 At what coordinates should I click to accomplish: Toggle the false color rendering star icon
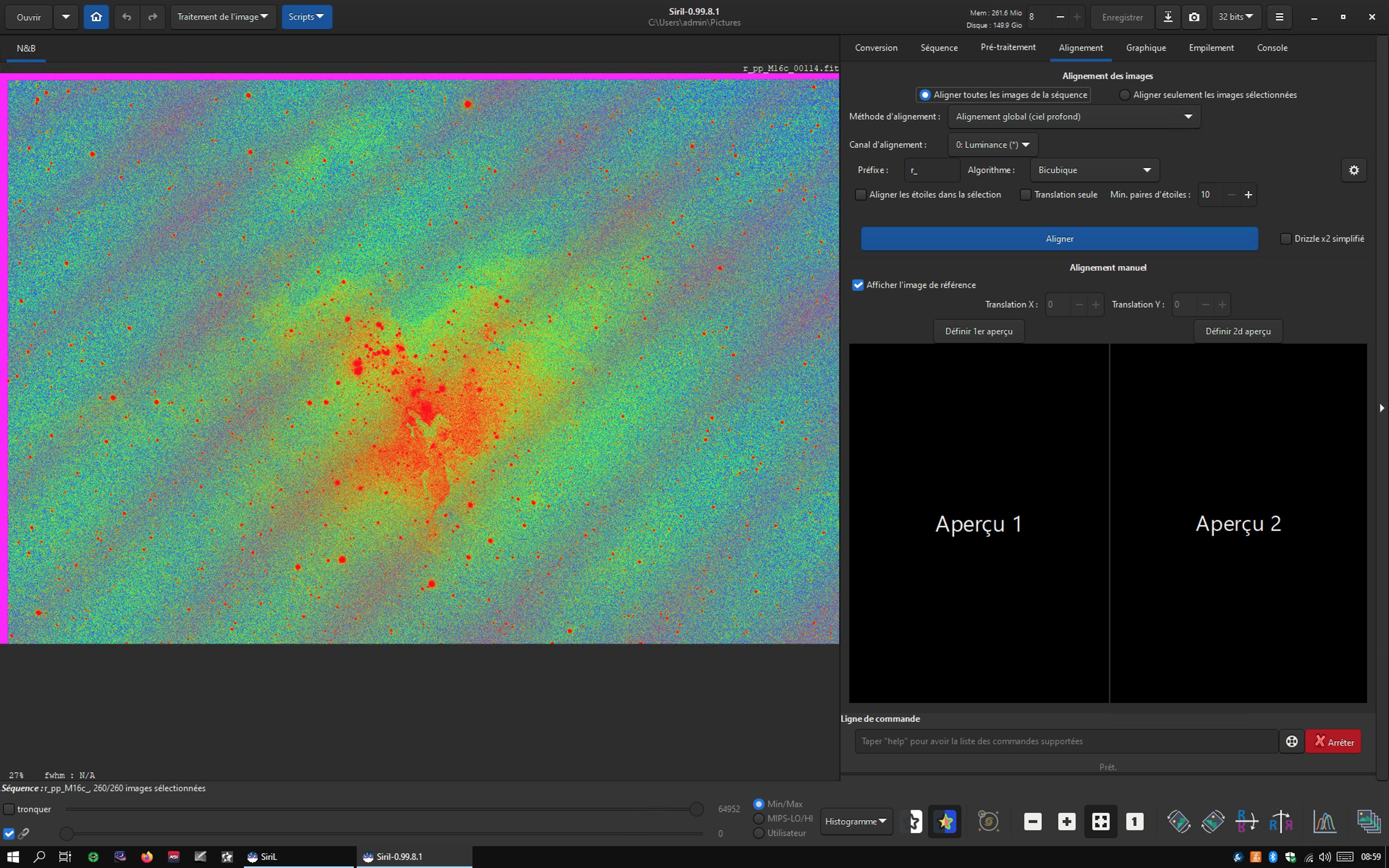pyautogui.click(x=945, y=821)
